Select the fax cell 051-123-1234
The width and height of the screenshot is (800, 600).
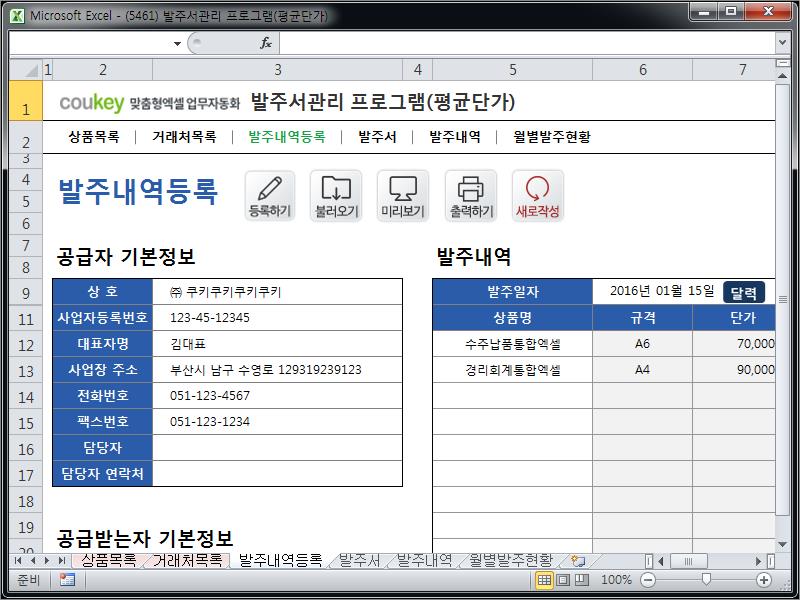coord(278,422)
